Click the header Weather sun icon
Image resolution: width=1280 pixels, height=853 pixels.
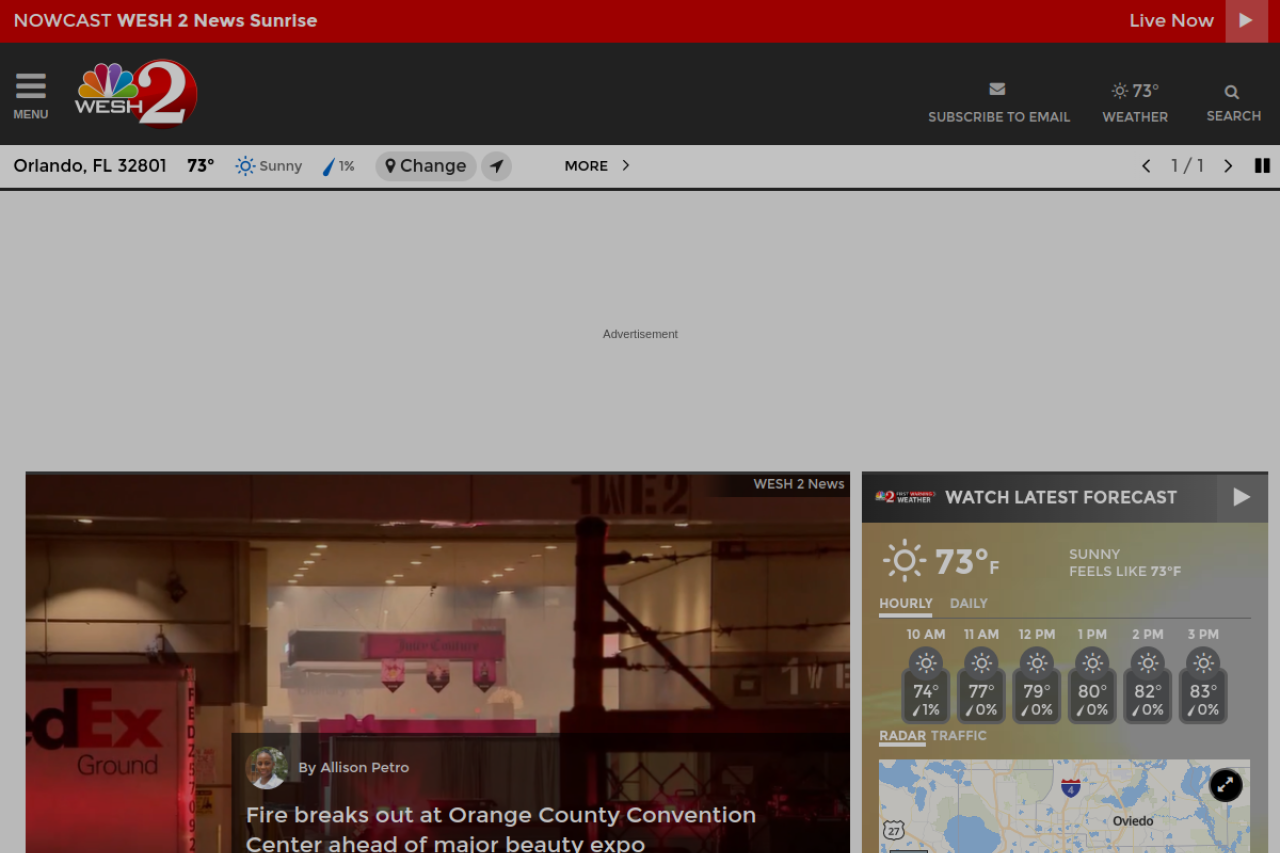tap(1120, 91)
